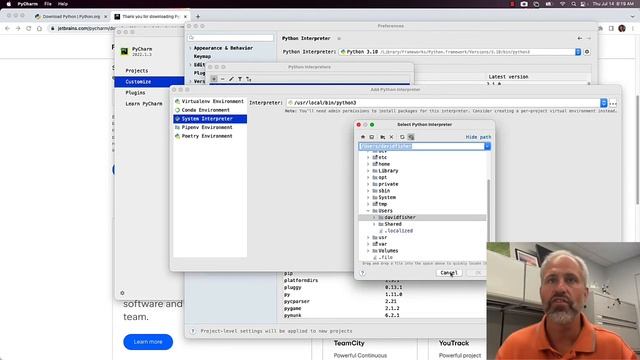Expand the opt folder node

coord(368,178)
